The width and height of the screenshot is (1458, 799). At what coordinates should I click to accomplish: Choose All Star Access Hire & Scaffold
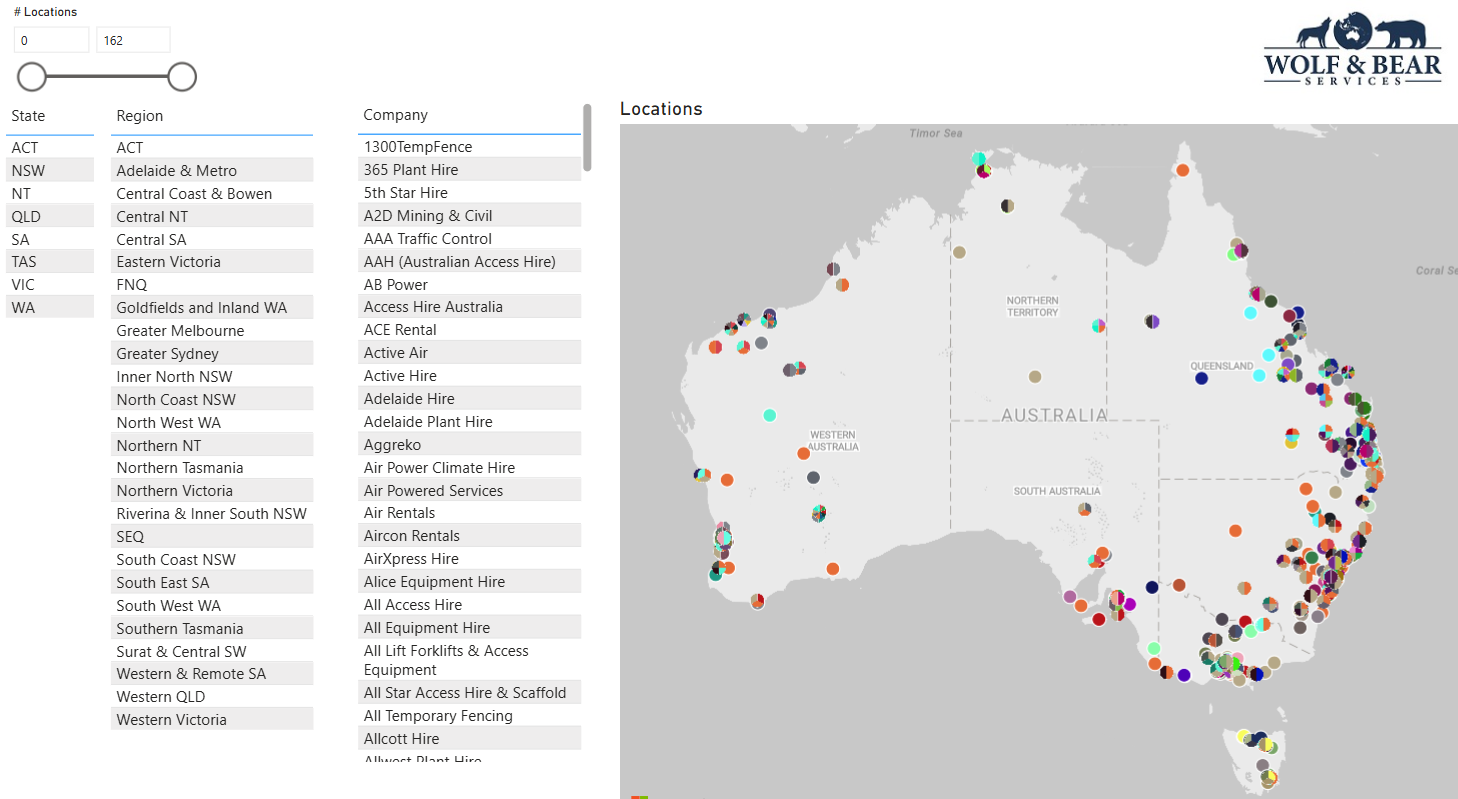click(470, 693)
